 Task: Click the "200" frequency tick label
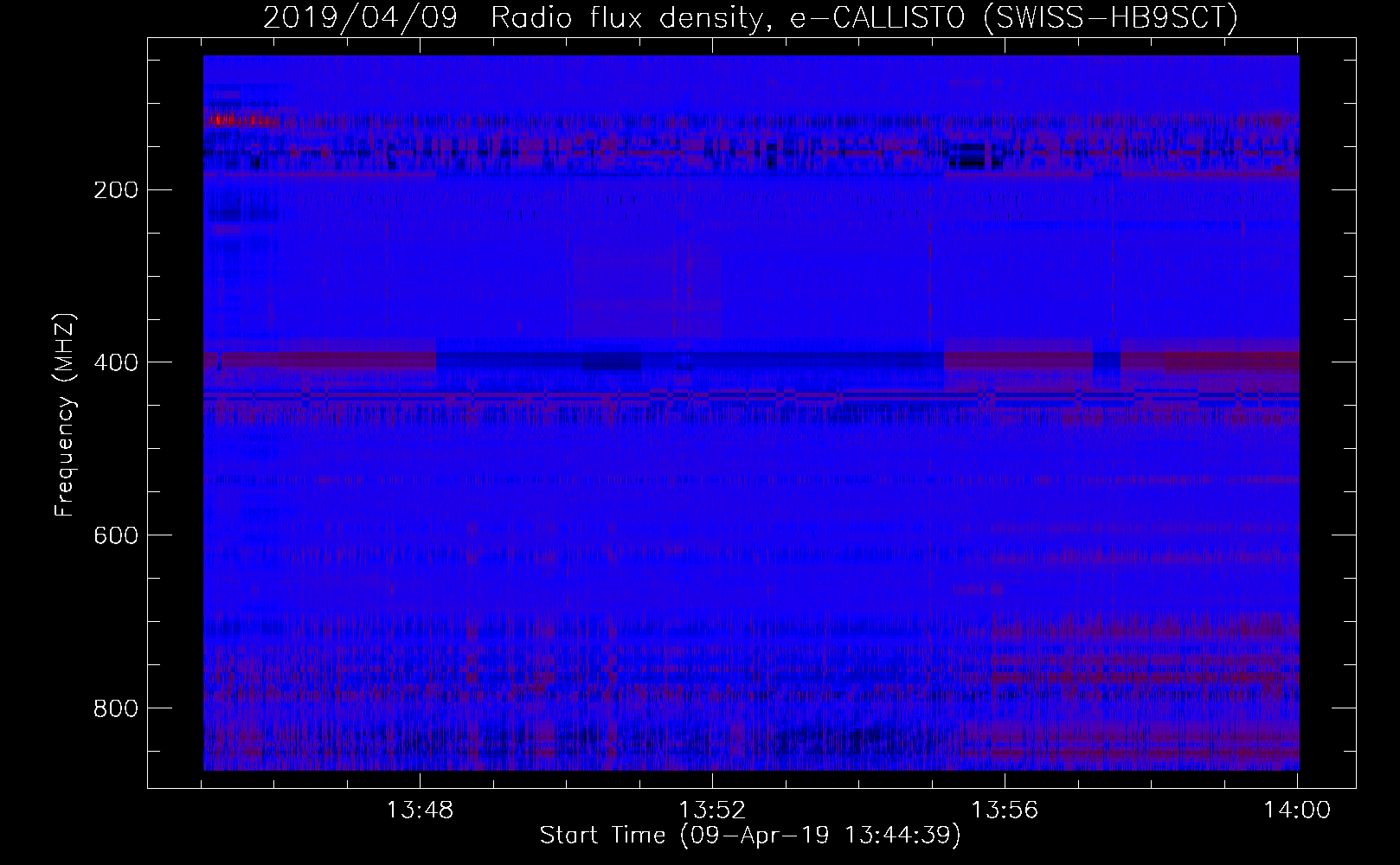[114, 189]
